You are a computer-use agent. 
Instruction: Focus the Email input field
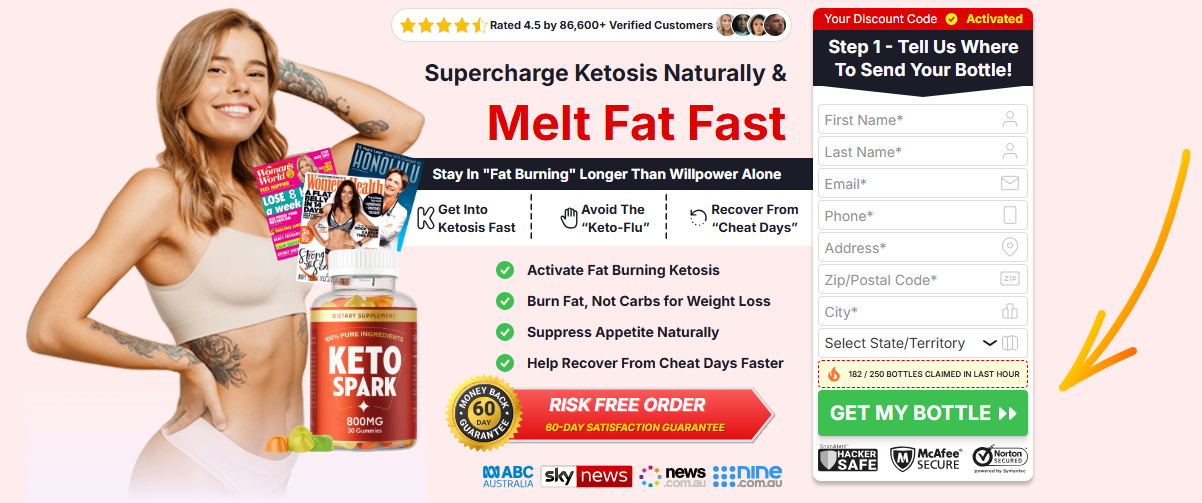click(922, 184)
